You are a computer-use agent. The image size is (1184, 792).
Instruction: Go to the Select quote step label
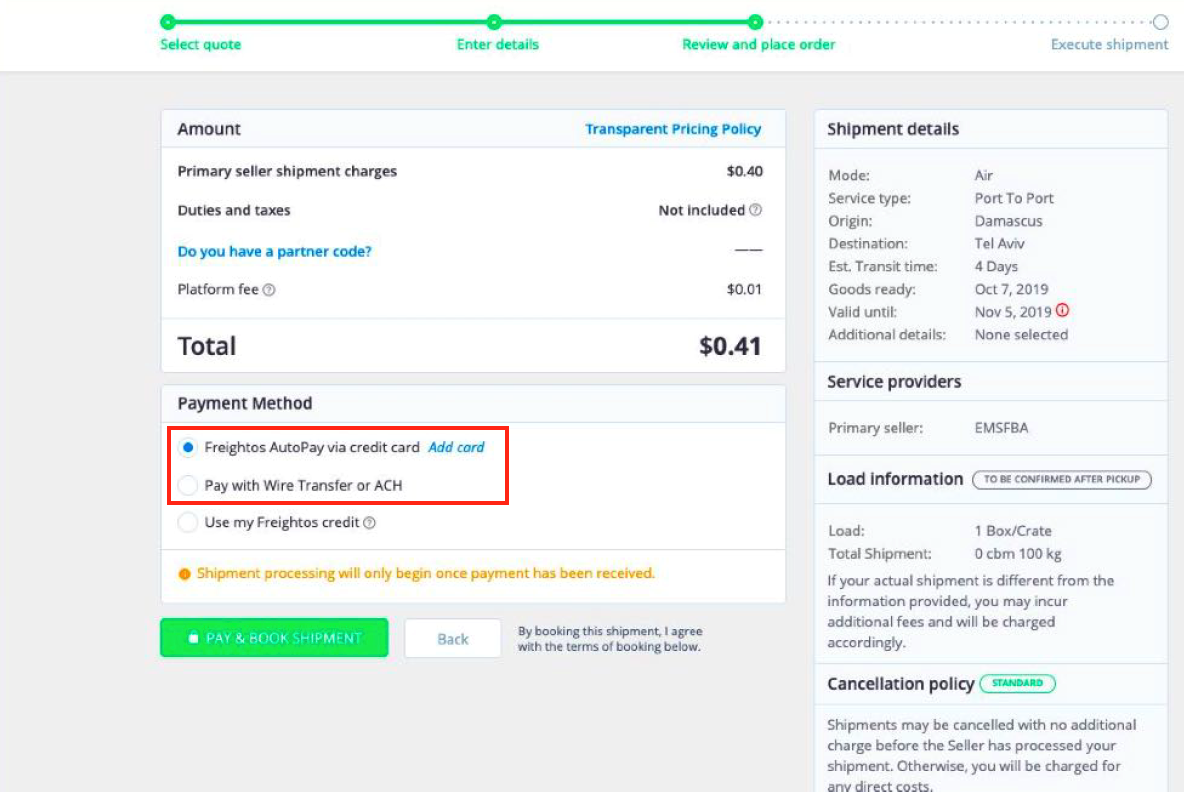pyautogui.click(x=200, y=45)
